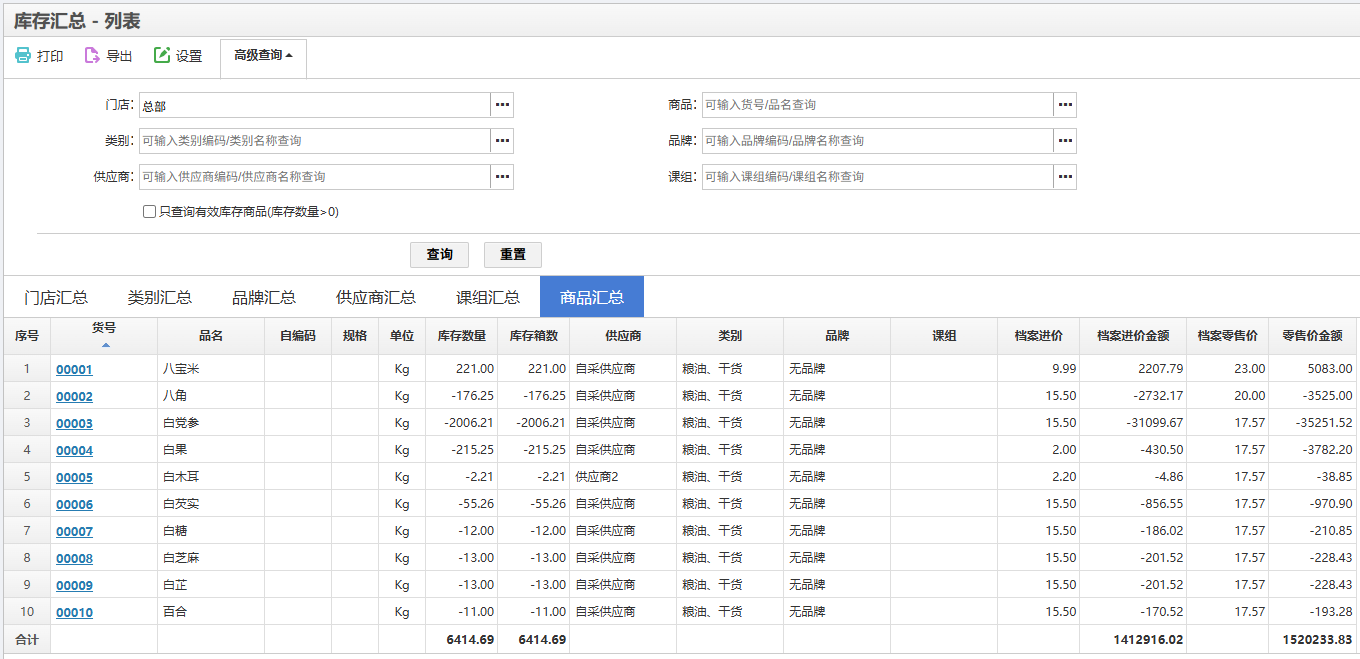This screenshot has height=659, width=1360.
Task: Open product link 00005
Action: click(74, 477)
